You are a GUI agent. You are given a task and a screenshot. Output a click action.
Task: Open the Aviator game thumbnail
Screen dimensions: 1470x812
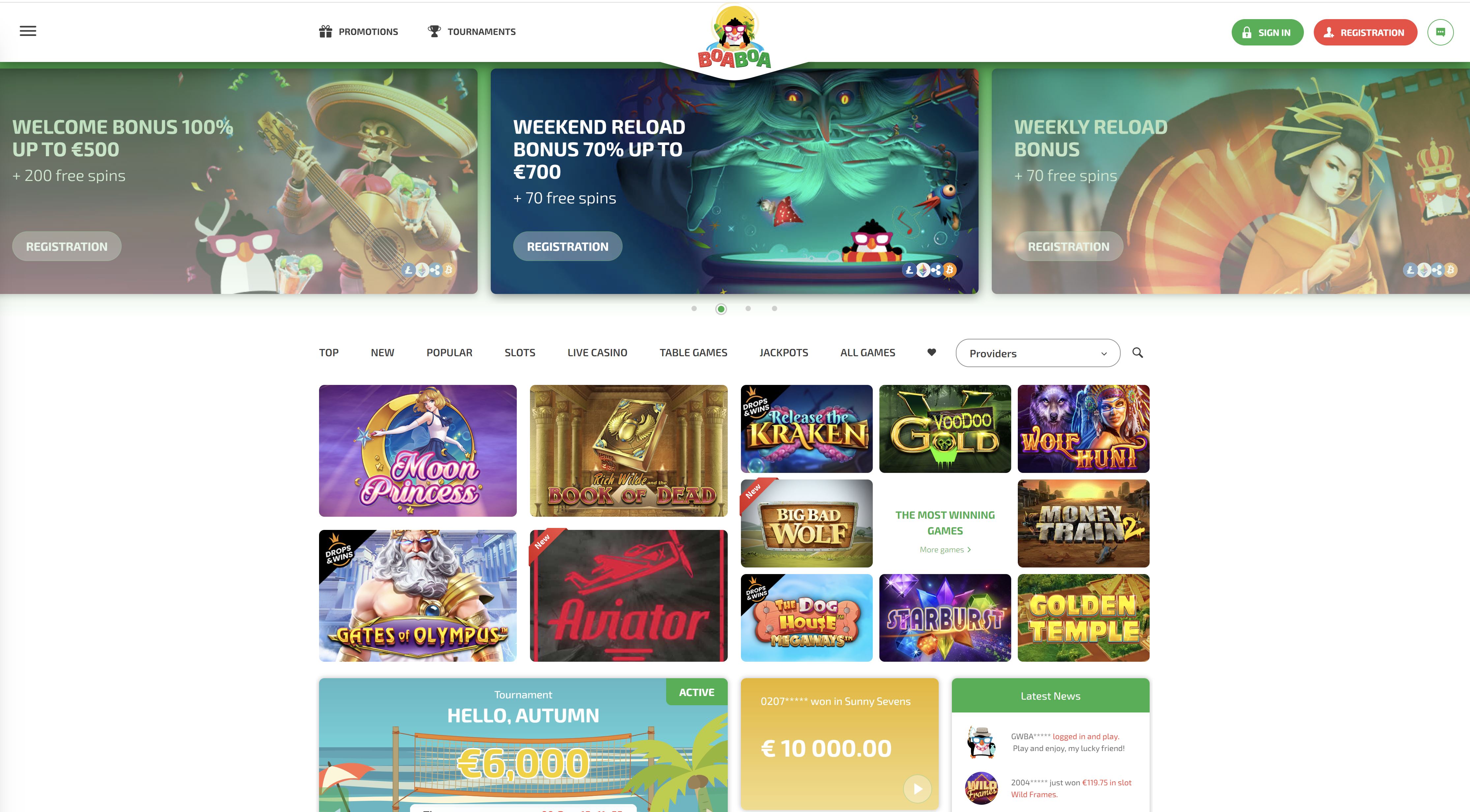(x=628, y=596)
